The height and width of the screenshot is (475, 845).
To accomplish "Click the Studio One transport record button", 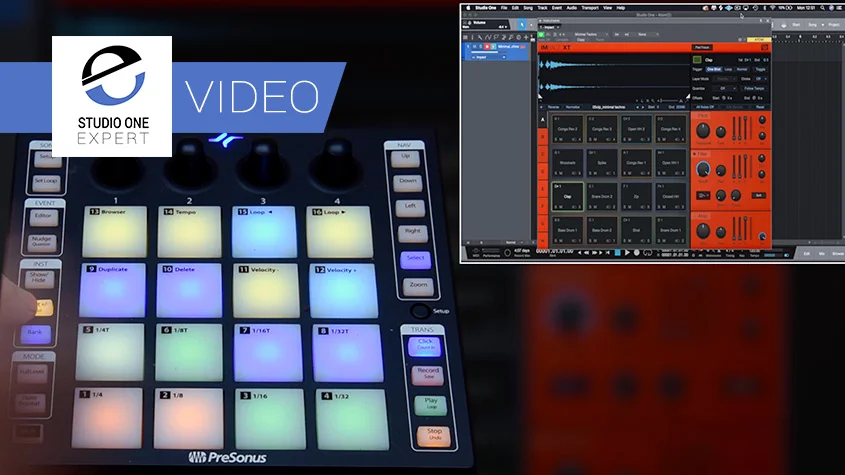I will (x=636, y=252).
